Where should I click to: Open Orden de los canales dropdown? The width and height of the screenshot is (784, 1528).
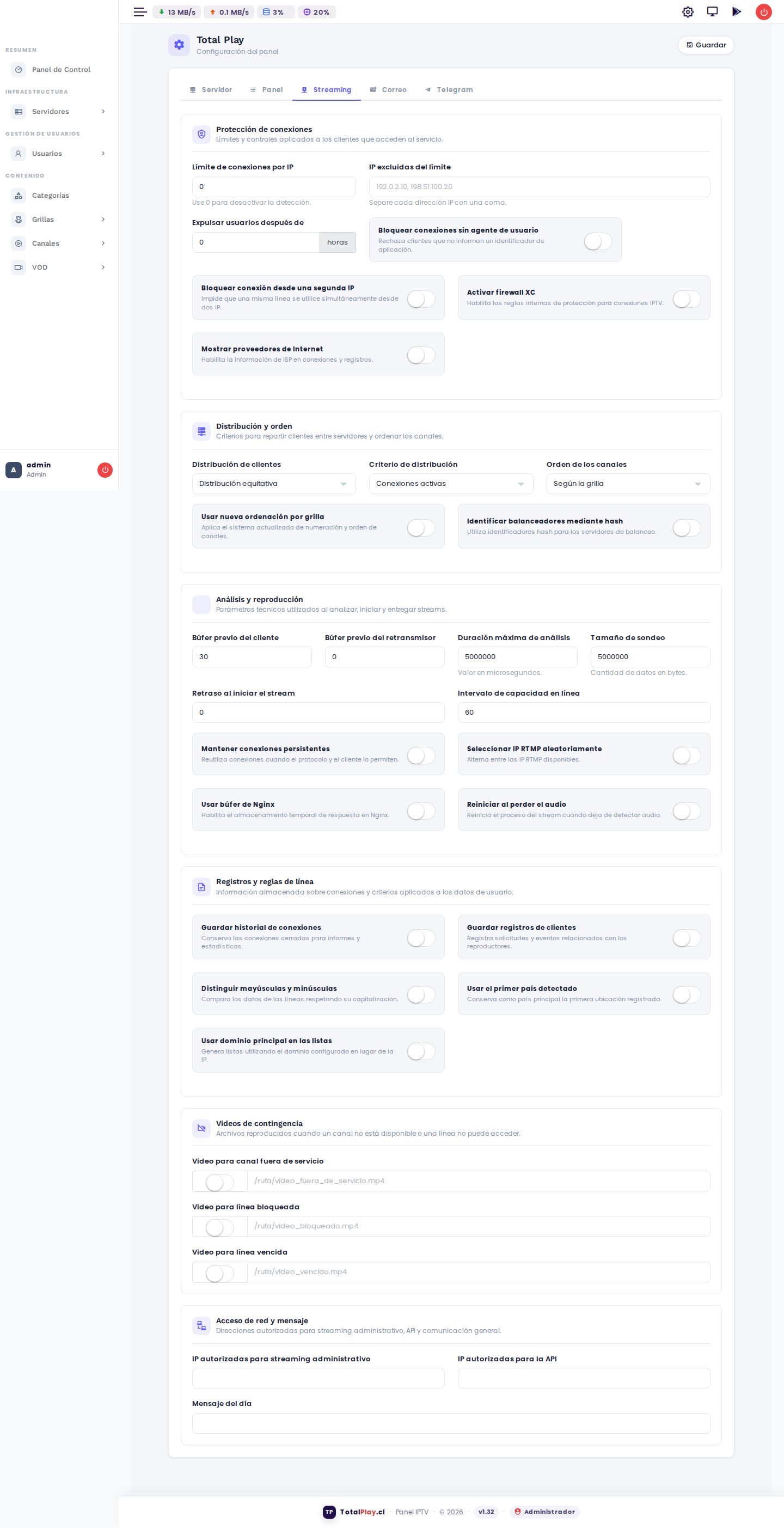[628, 483]
